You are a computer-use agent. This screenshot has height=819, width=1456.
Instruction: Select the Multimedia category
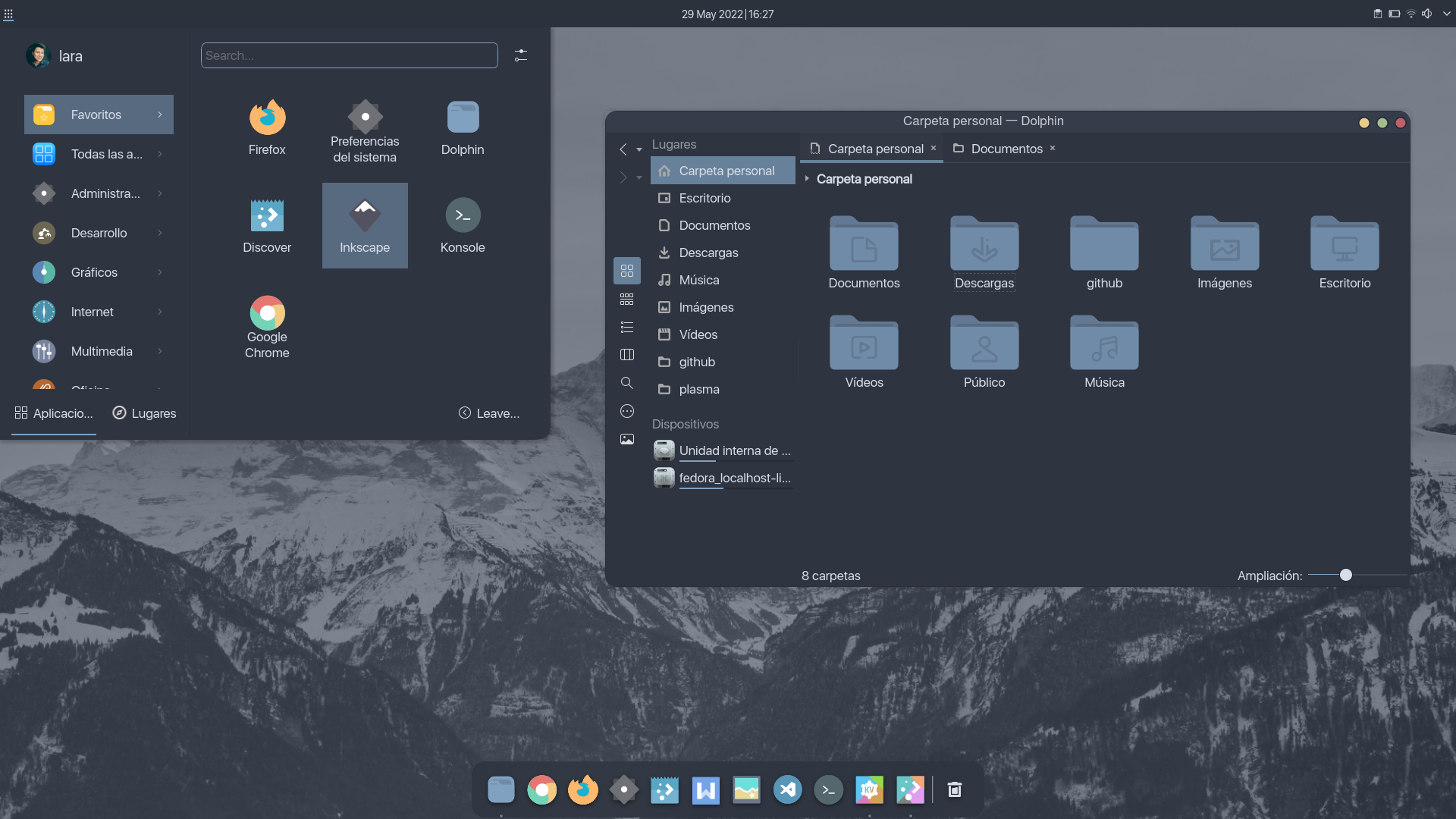click(x=99, y=351)
